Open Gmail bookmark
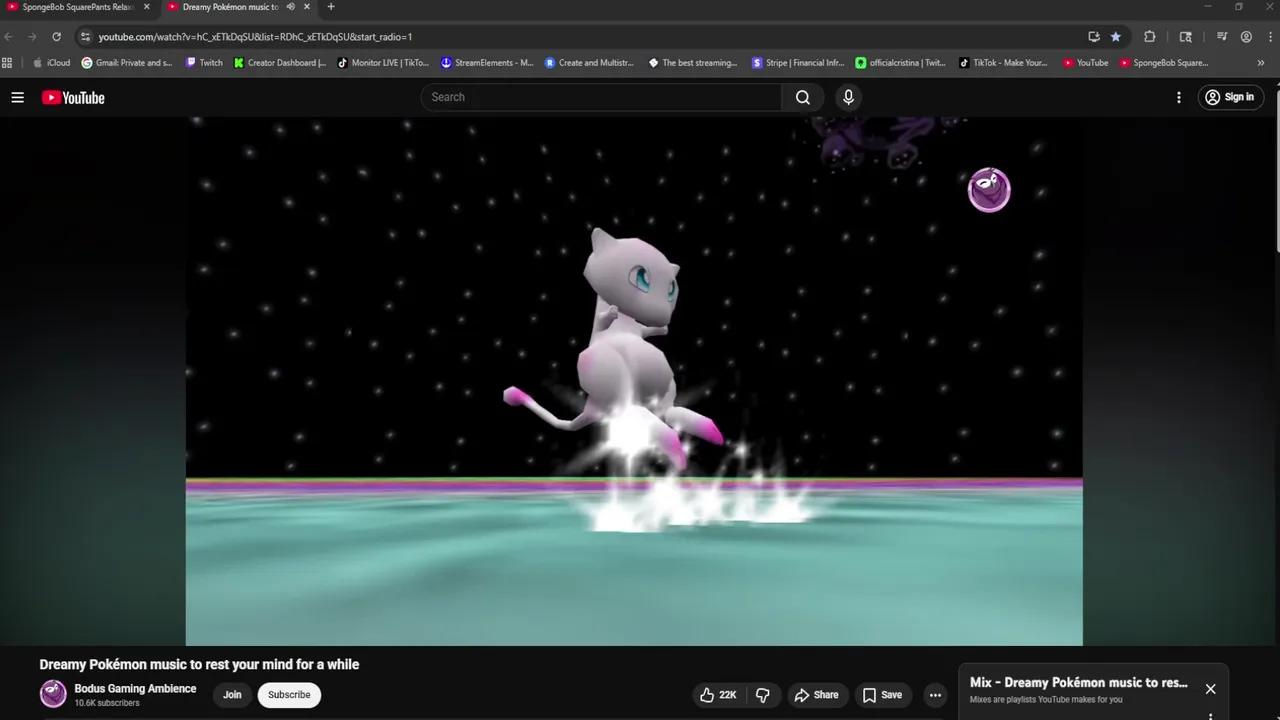1280x720 pixels. coord(127,63)
